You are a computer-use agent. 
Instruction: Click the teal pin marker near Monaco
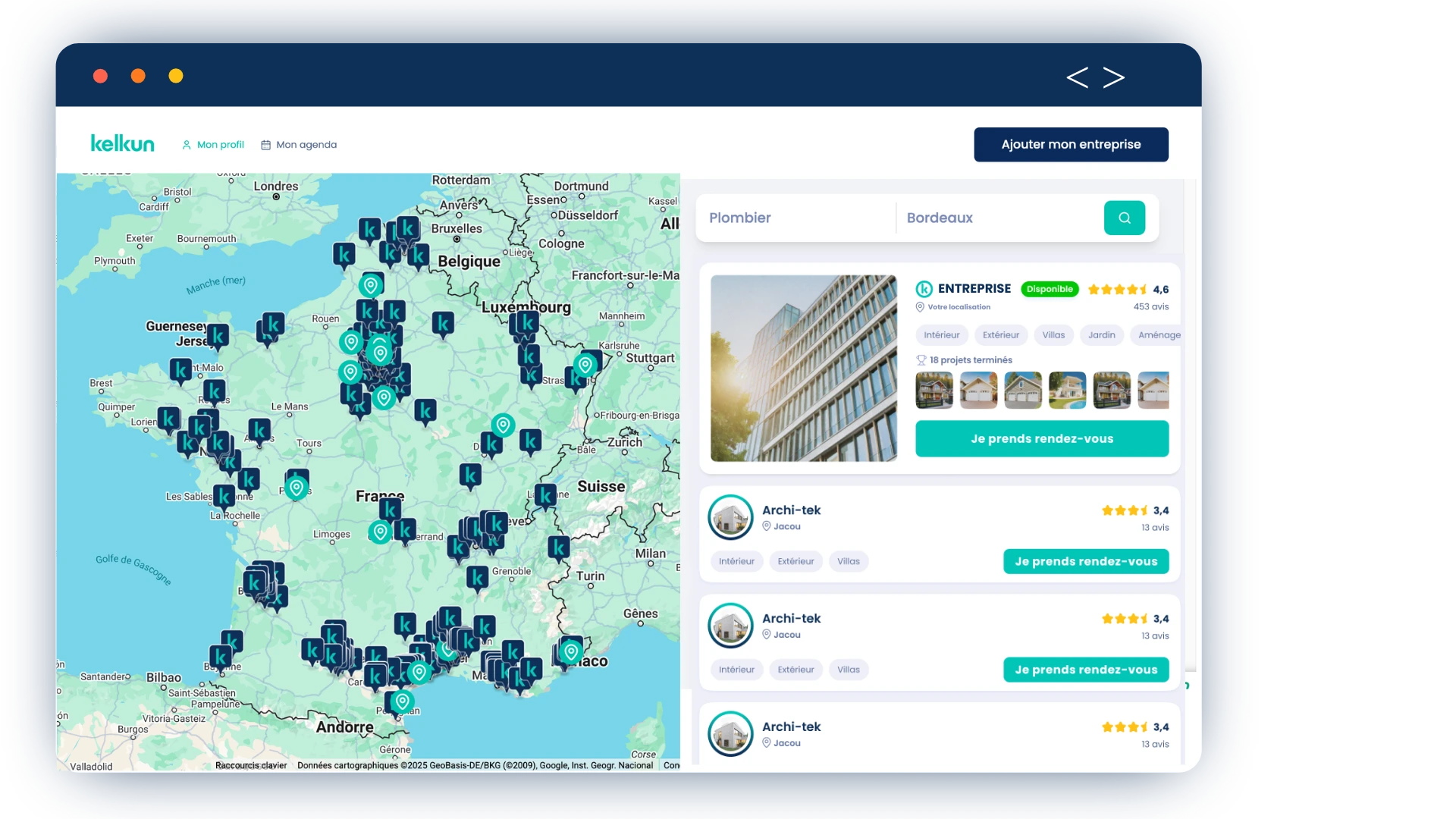571,651
